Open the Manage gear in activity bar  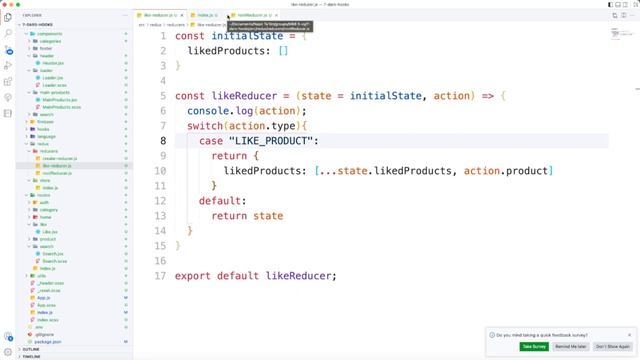pyautogui.click(x=8, y=352)
